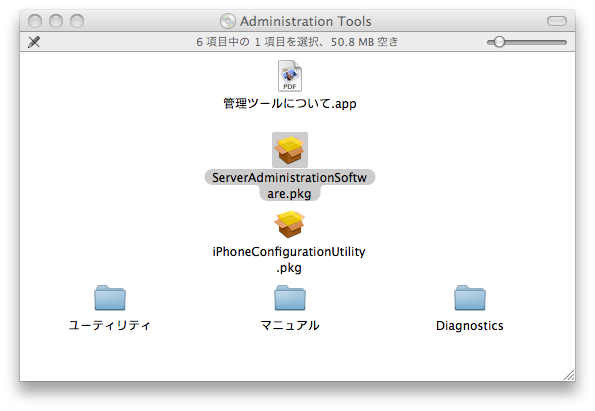Click the disc proxy icon beside Administration Tools
This screenshot has height=411, width=595.
click(228, 21)
